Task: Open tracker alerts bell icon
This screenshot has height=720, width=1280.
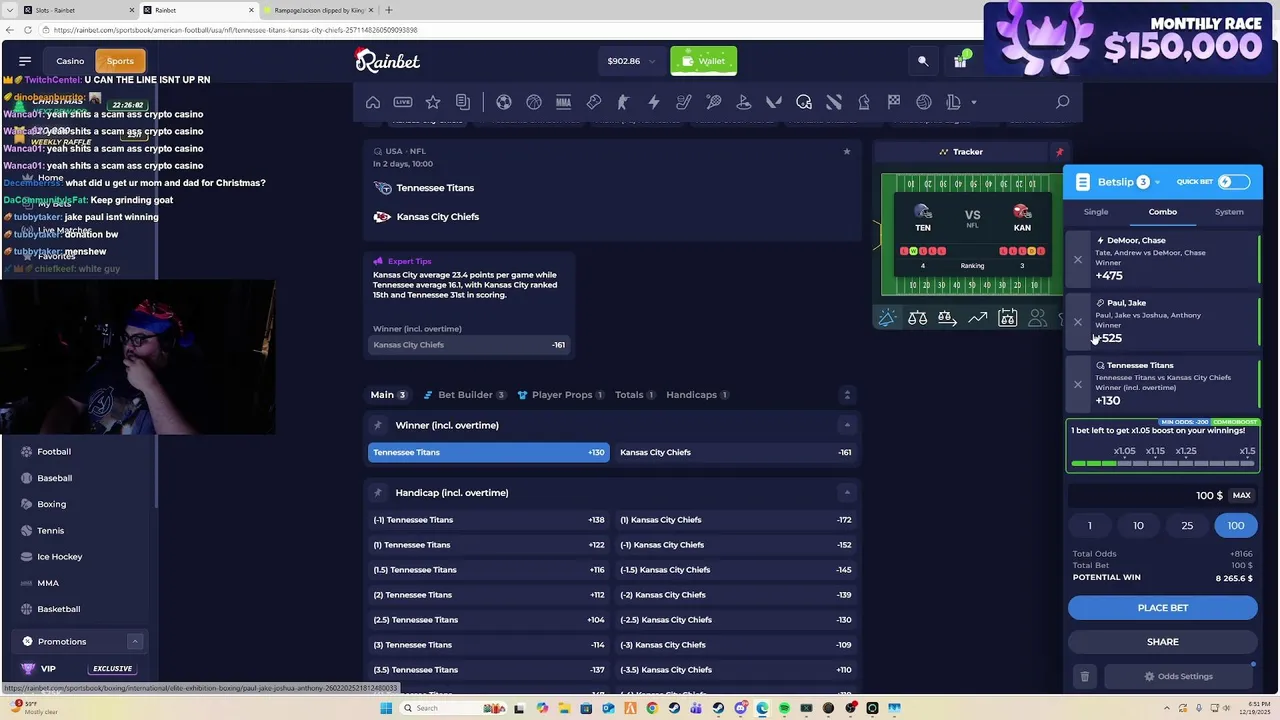Action: coord(887,318)
